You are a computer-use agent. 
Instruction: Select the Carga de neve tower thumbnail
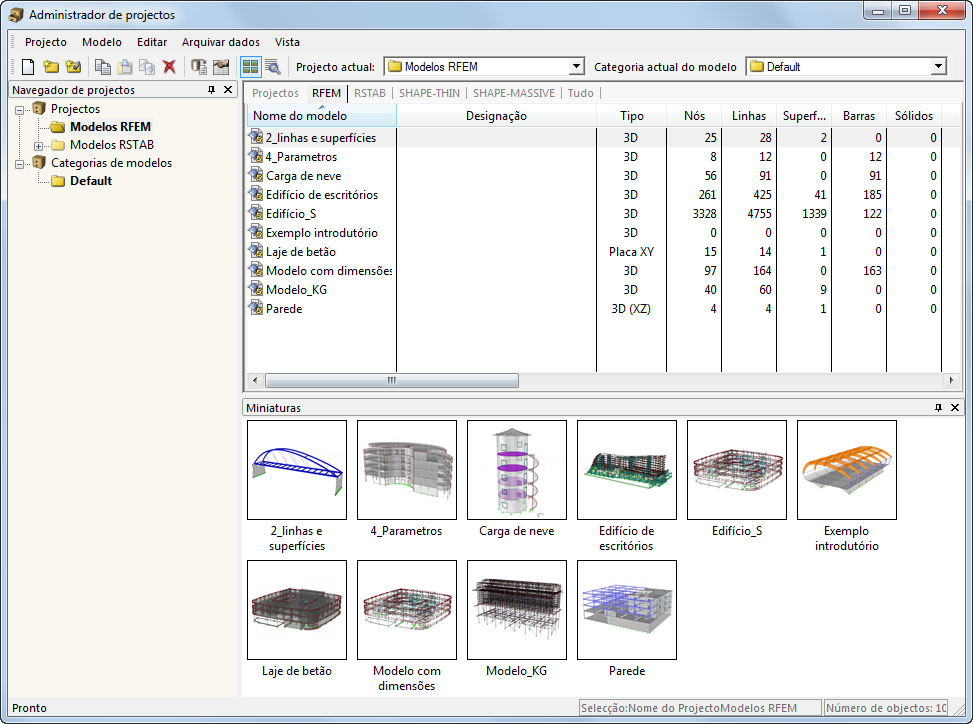pos(517,470)
